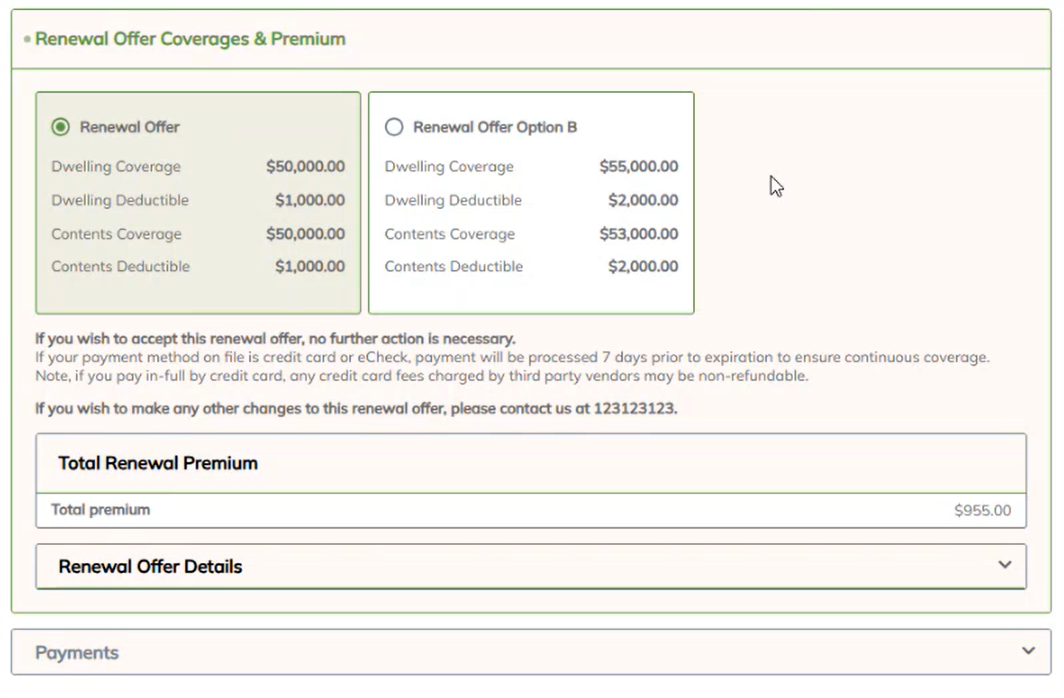Click Option B dwelling deductible $2,000.00 value
The image size is (1064, 698).
643,200
